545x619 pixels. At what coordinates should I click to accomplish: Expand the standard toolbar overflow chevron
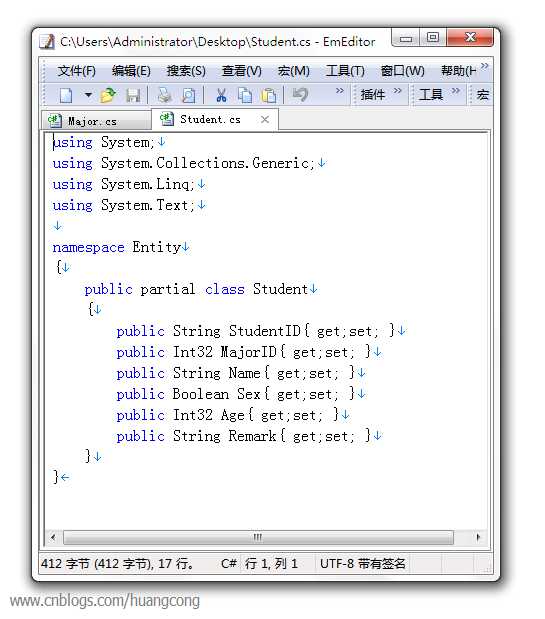coord(339,91)
